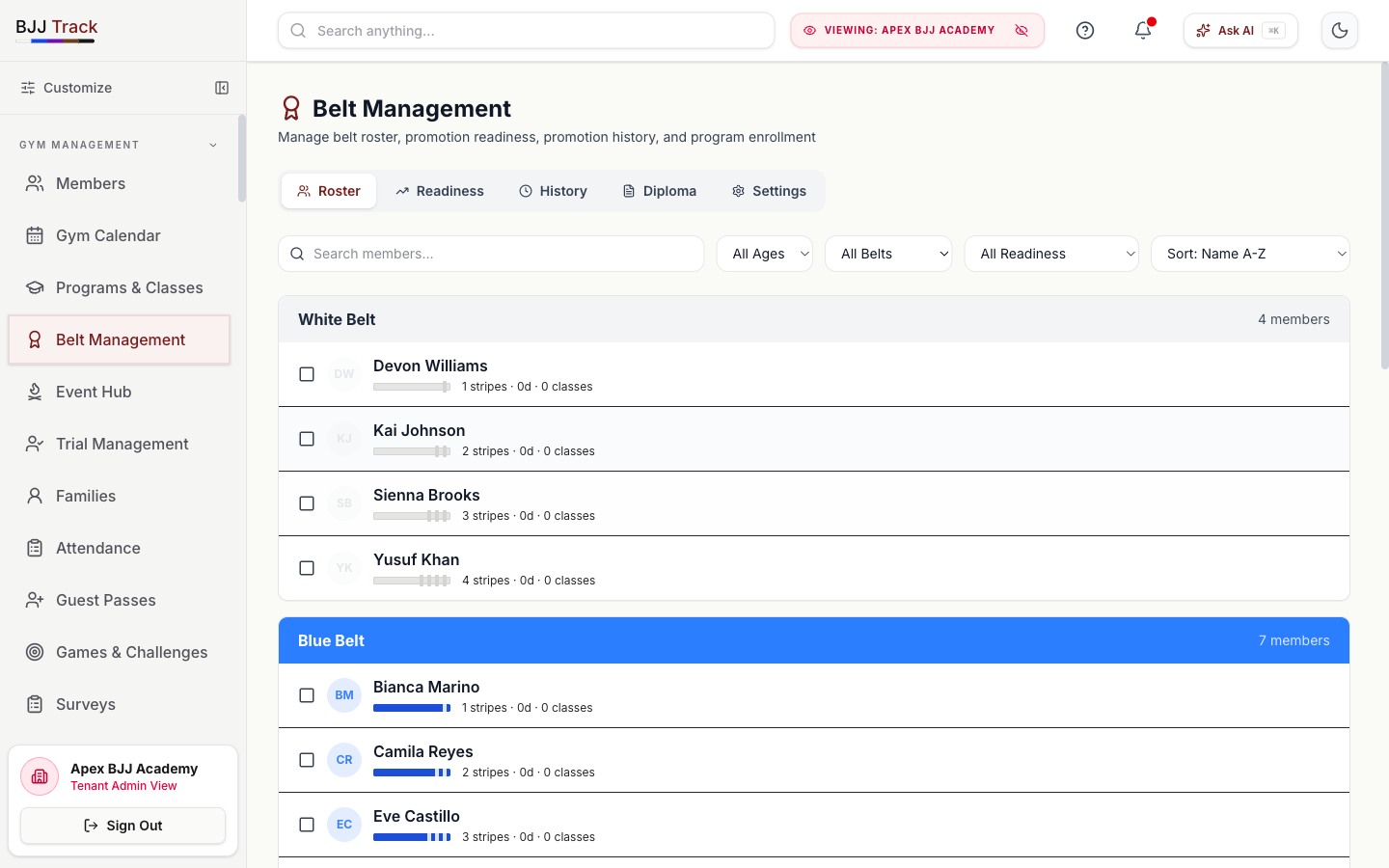The image size is (1389, 868).
Task: Tick Yusuf Khan's checkbox
Action: click(307, 568)
